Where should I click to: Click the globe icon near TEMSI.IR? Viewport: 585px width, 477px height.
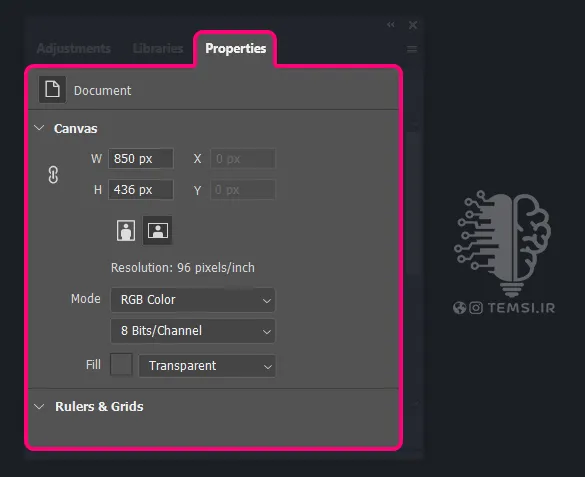pos(459,308)
